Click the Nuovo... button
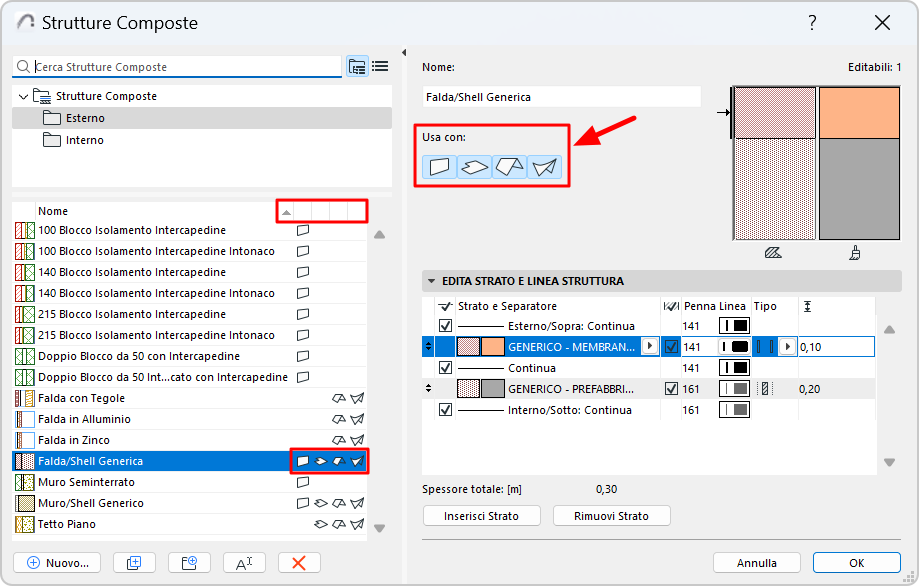Image resolution: width=919 pixels, height=586 pixels. click(57, 563)
